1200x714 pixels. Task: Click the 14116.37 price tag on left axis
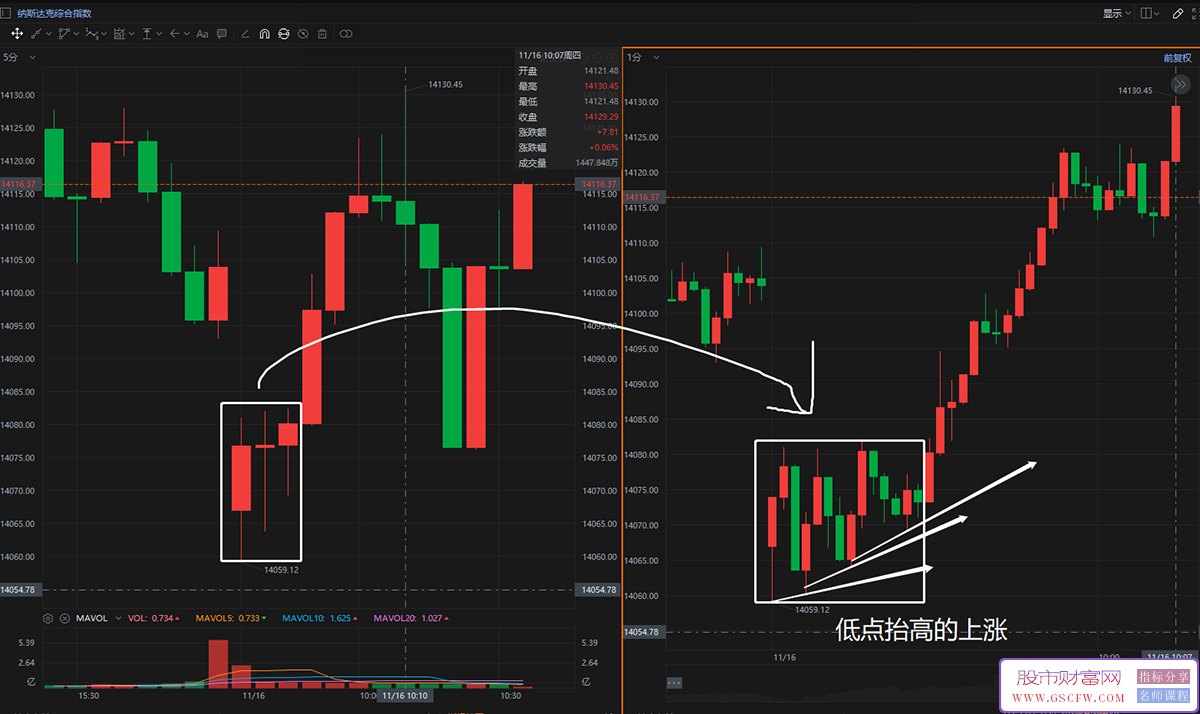tap(19, 184)
